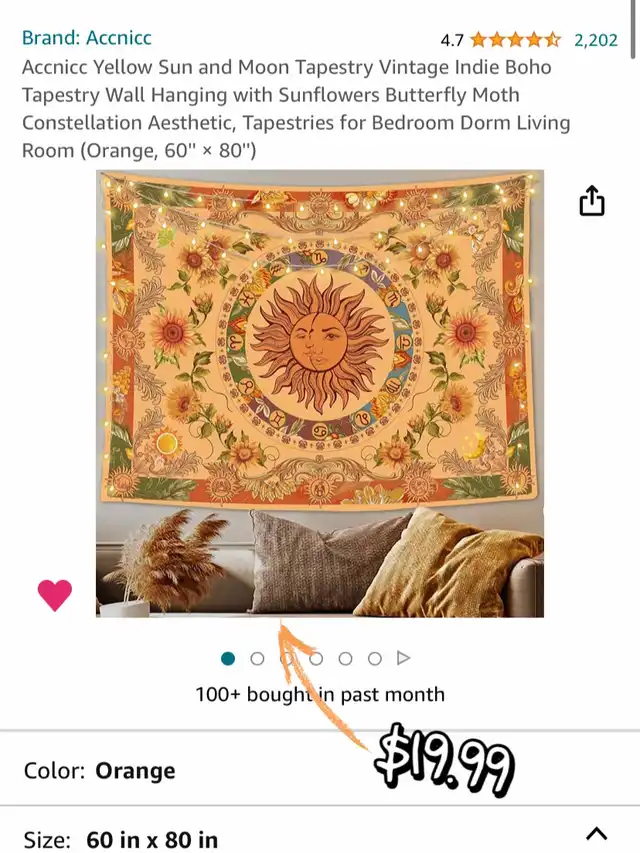640x853 pixels.
Task: Open the star rating icons
Action: click(x=515, y=40)
